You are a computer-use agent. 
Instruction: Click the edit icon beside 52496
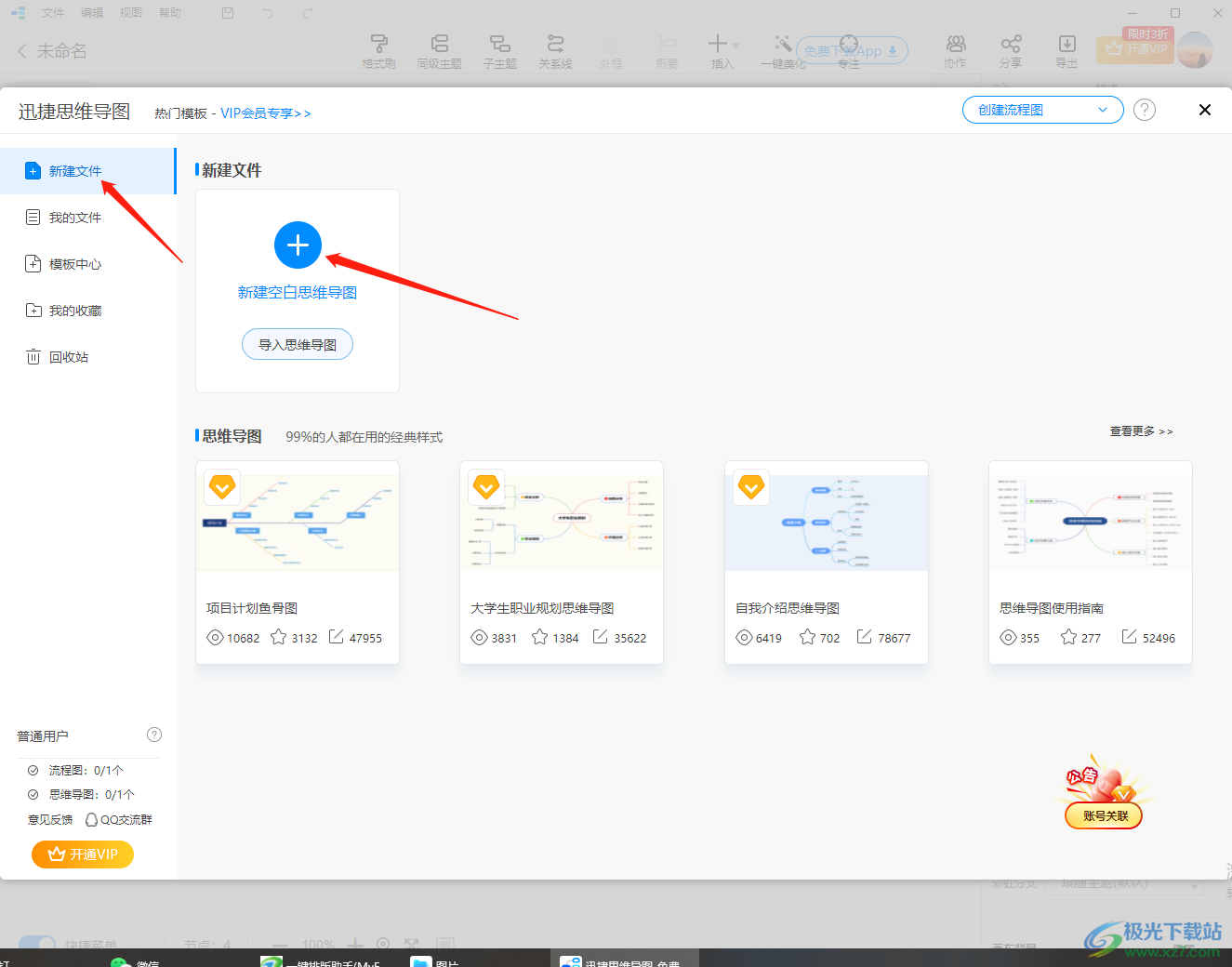click(x=1130, y=637)
